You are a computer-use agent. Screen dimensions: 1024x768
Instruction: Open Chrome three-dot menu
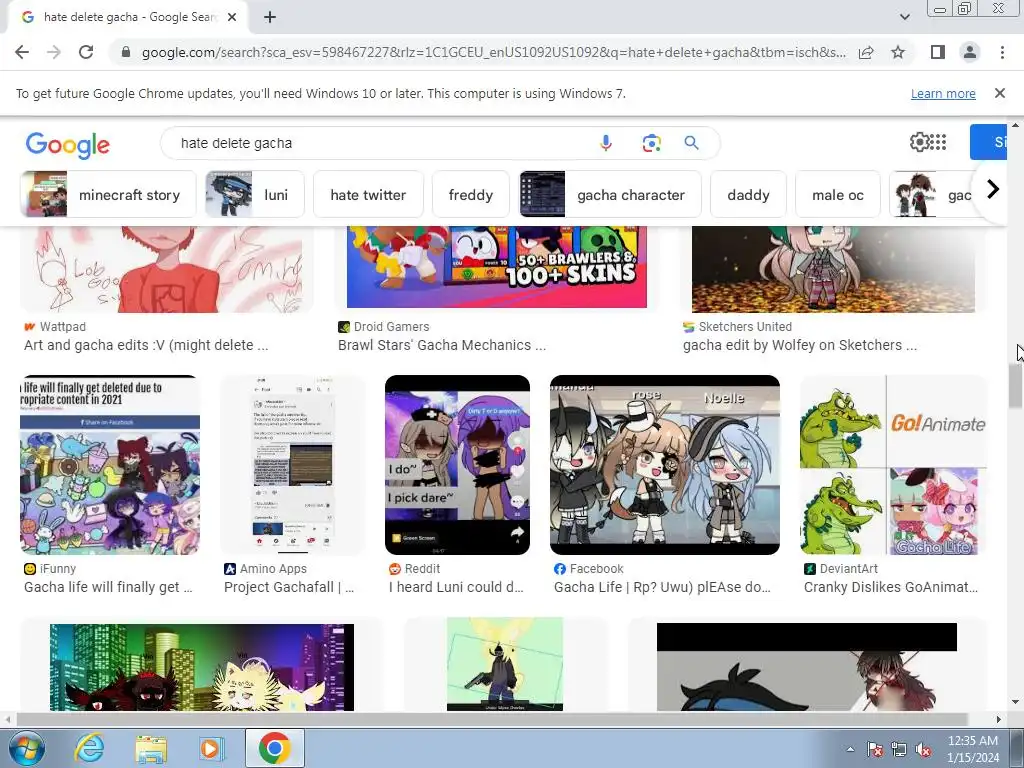pyautogui.click(x=1002, y=52)
